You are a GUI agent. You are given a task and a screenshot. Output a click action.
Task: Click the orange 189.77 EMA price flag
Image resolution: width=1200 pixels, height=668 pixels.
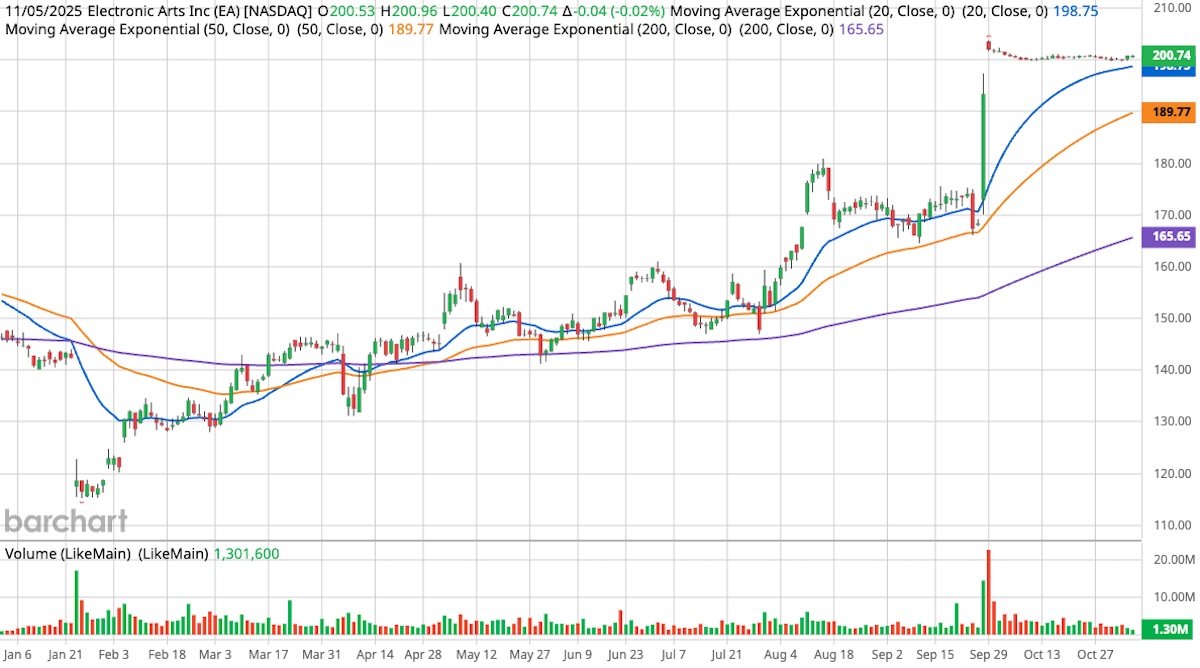click(1168, 112)
